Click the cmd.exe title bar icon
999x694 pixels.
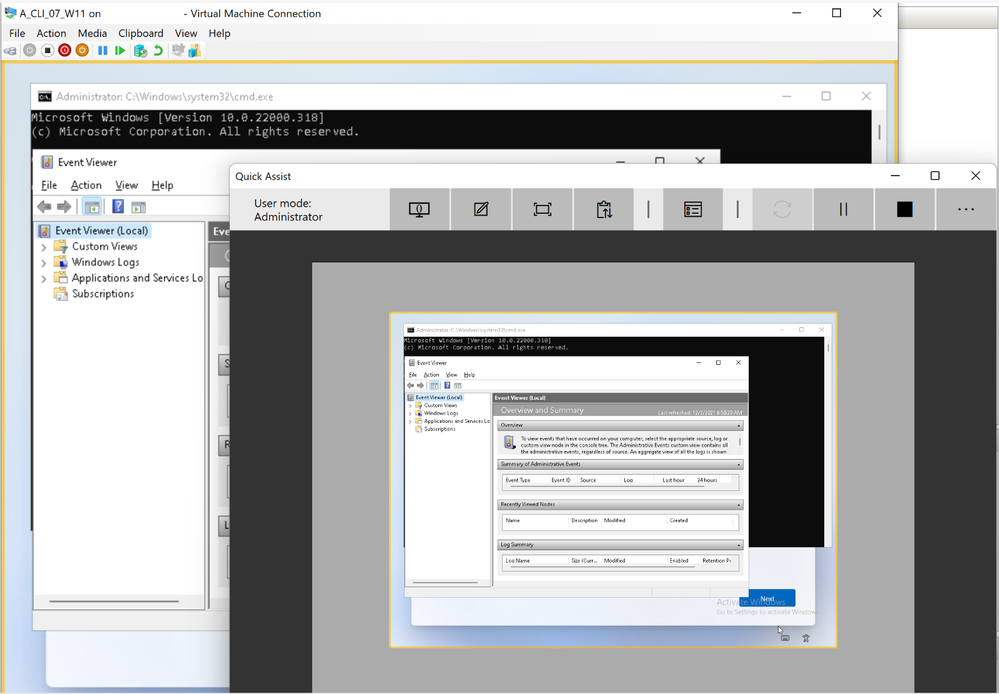(x=44, y=96)
